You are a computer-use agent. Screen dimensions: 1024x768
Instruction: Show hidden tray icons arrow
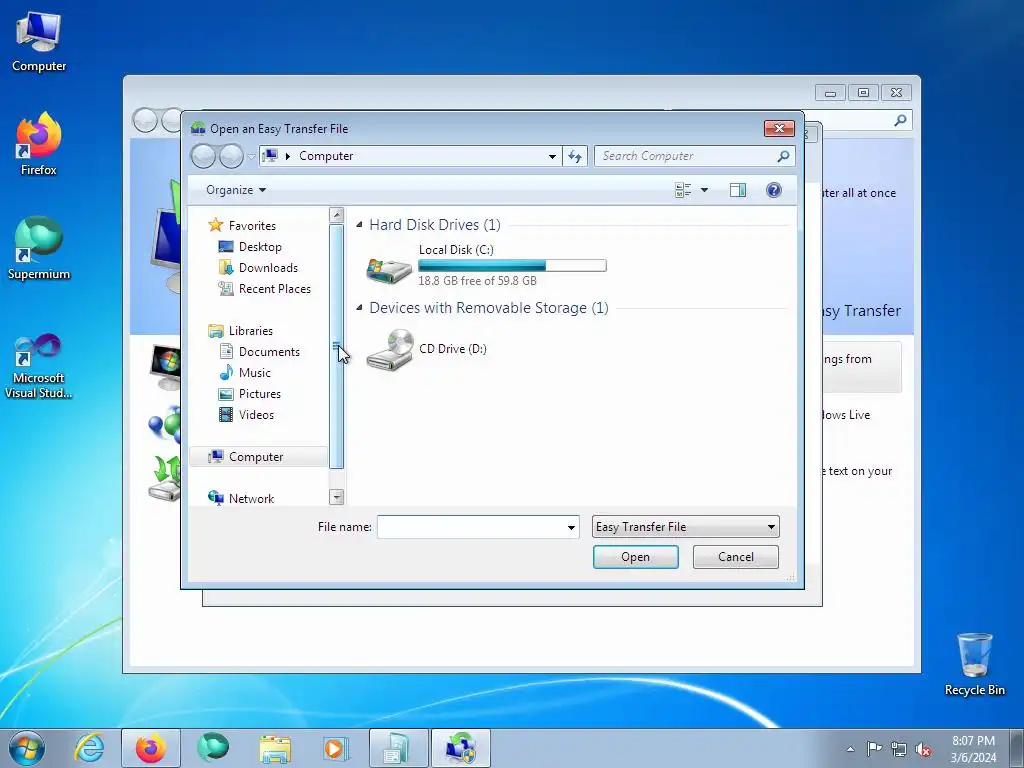(850, 749)
